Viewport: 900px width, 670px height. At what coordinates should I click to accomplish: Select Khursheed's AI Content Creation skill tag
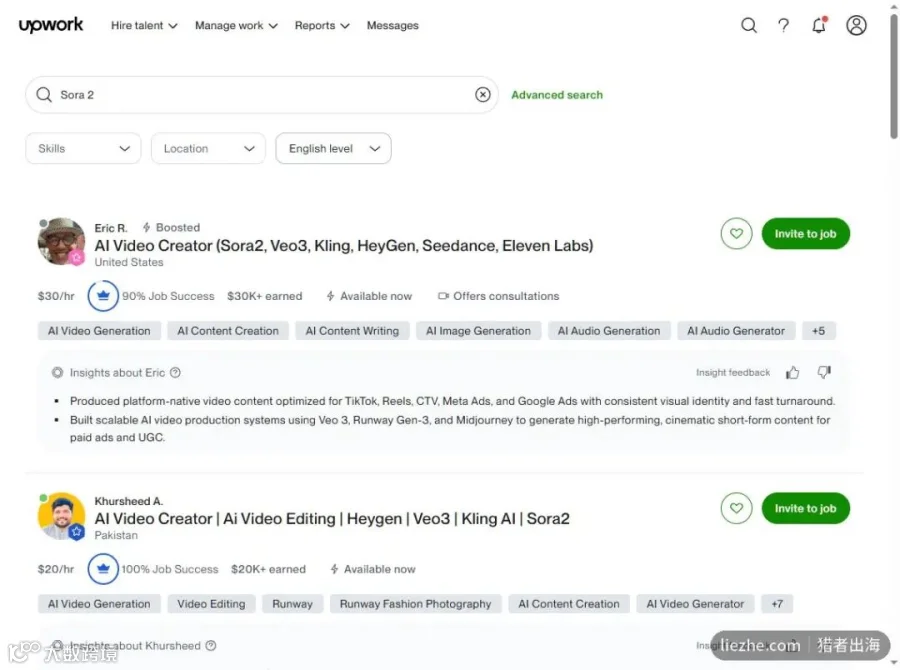pos(569,604)
